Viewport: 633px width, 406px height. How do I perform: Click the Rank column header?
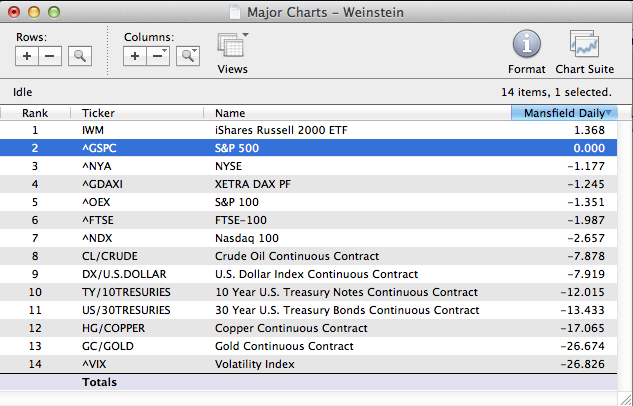point(35,113)
